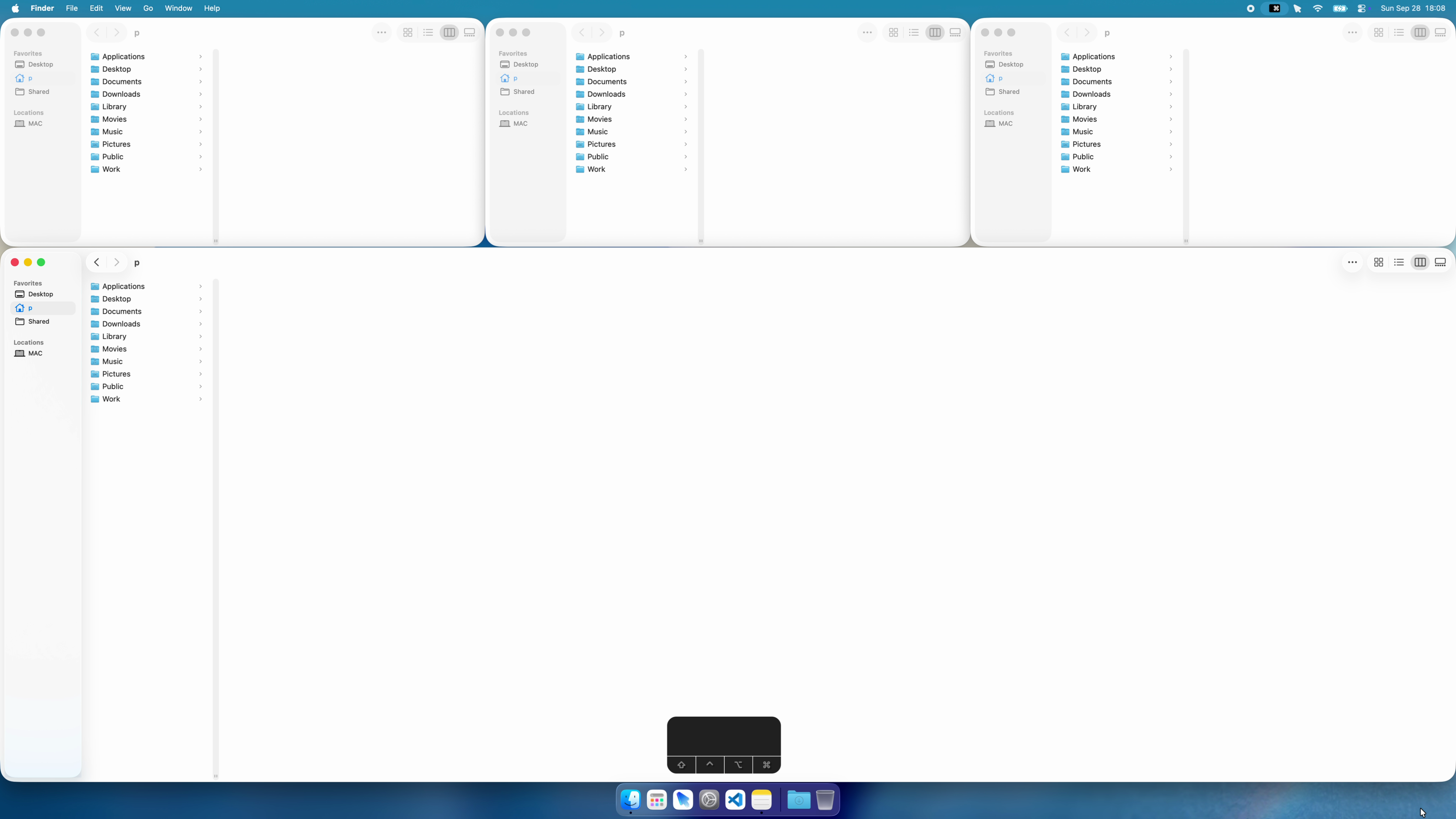Toggle Shift key on modifier overlay
Viewport: 1456px width, 819px height.
(x=681, y=765)
